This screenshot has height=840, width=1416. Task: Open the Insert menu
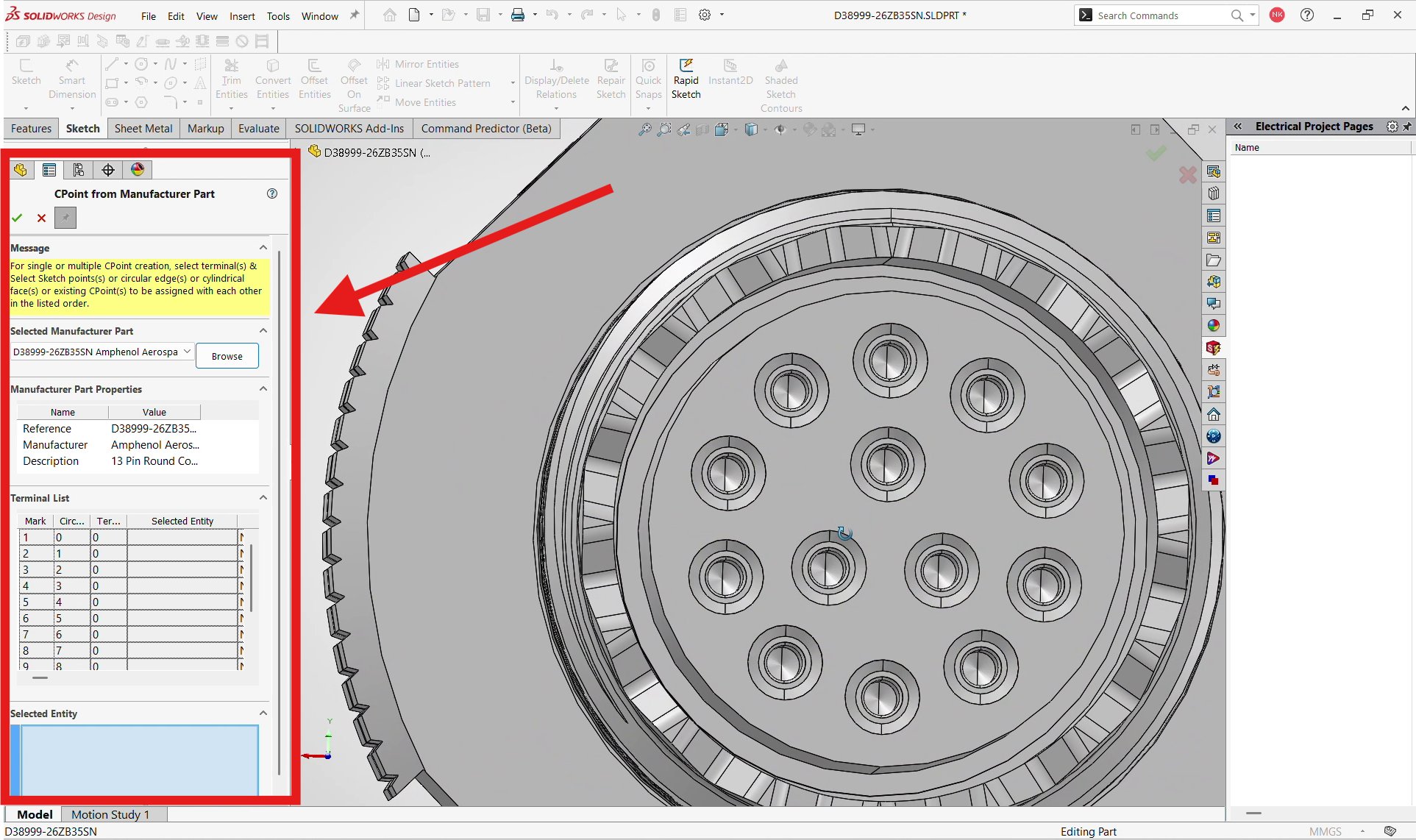click(242, 15)
